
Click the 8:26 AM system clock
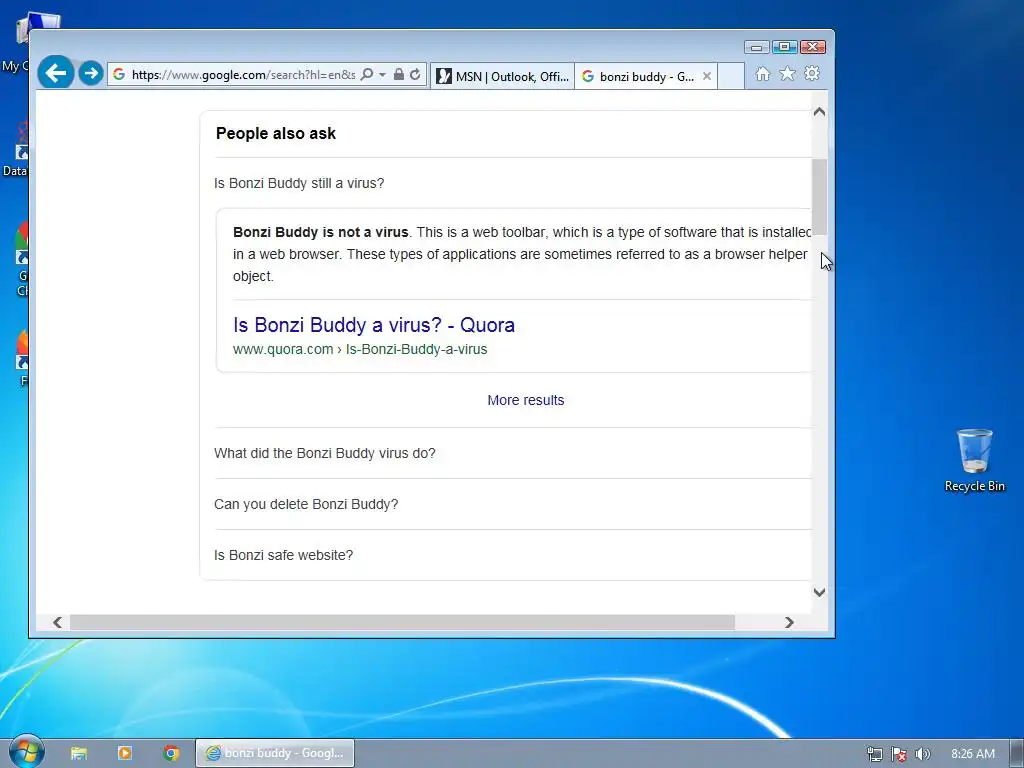pos(972,754)
